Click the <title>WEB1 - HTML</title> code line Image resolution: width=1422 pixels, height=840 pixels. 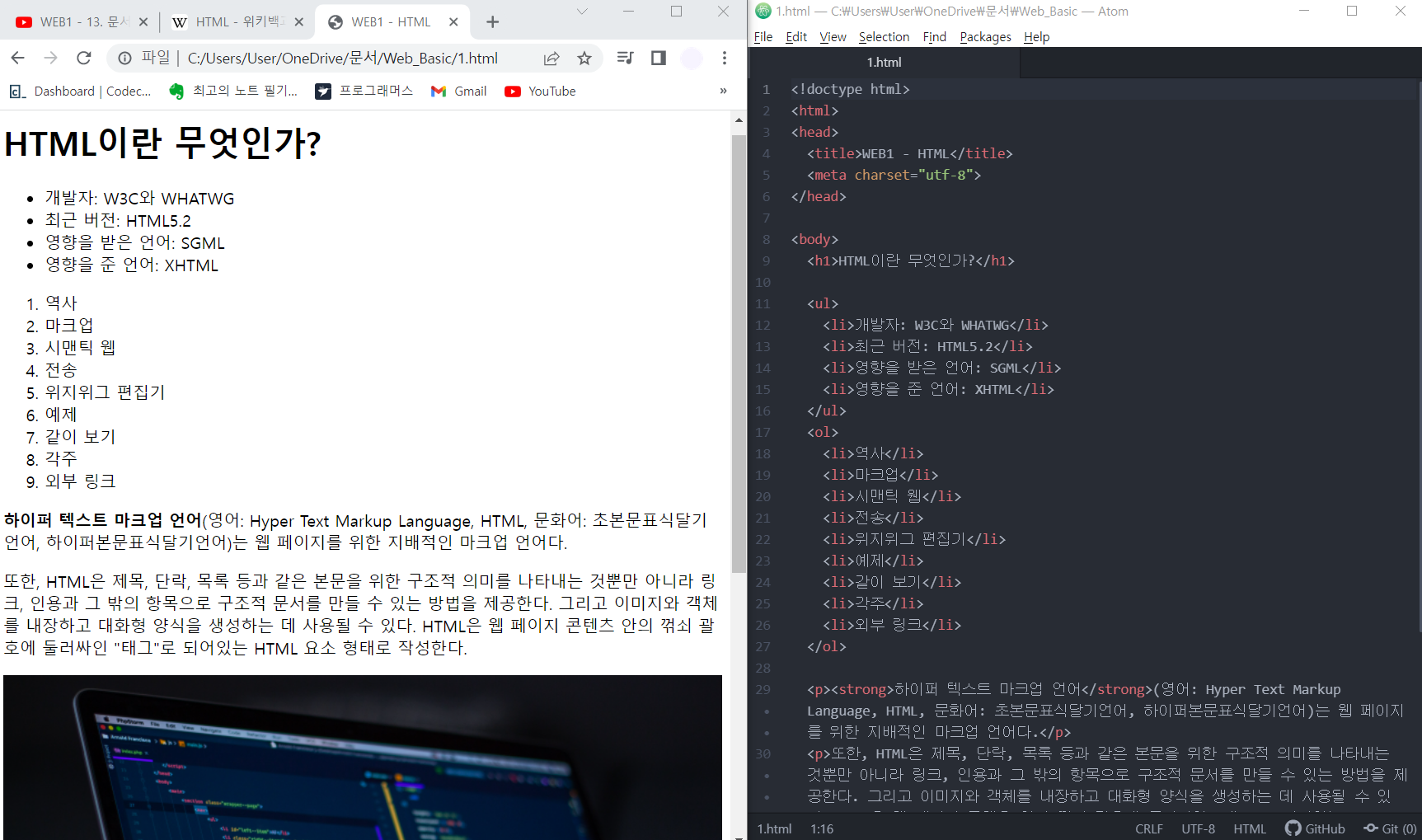tap(909, 153)
